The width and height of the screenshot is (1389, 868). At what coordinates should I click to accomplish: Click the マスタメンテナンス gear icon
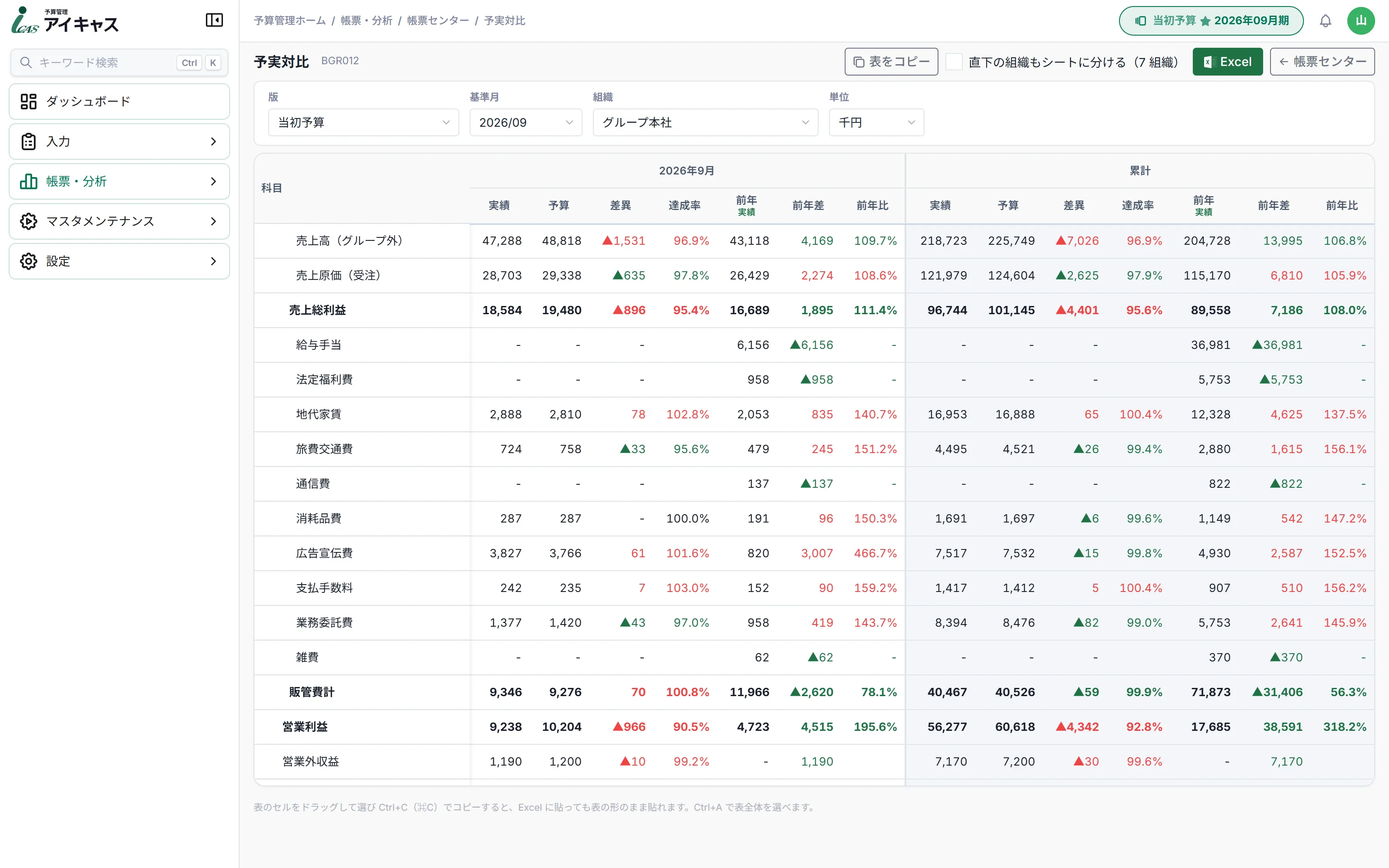tap(29, 221)
